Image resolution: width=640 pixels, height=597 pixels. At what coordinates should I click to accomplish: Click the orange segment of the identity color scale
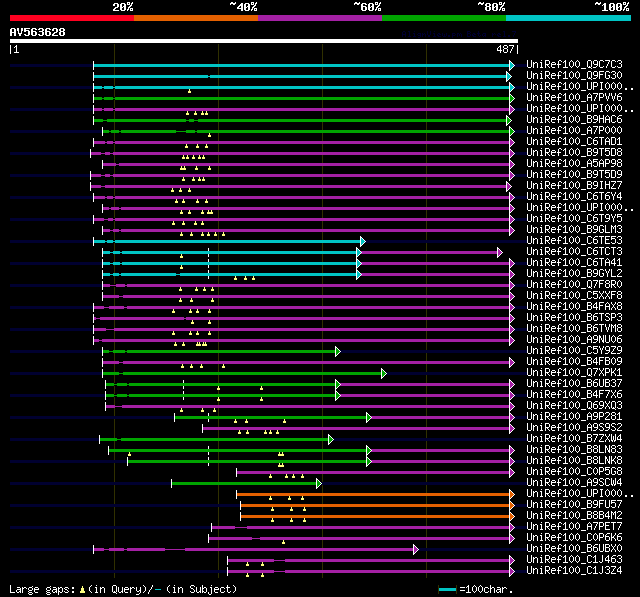click(x=196, y=18)
